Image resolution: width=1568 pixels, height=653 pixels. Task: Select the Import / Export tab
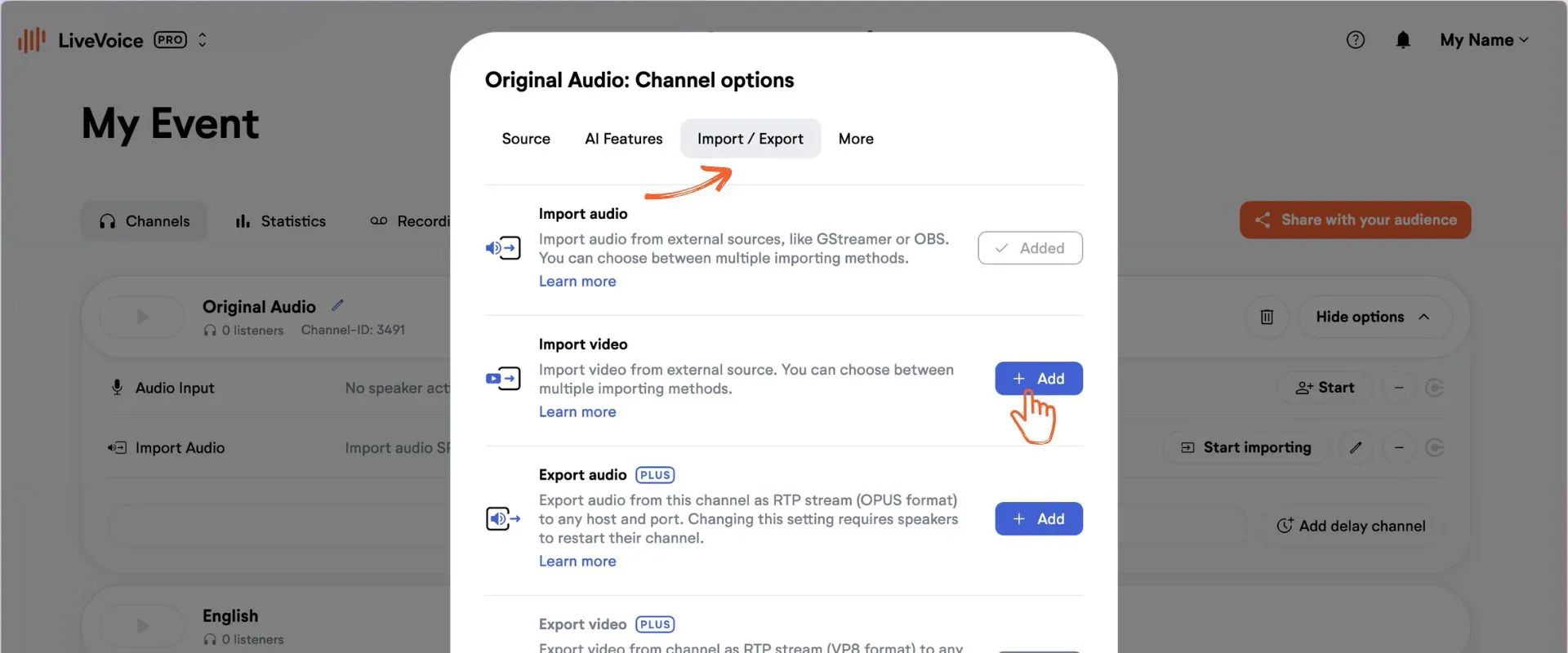pos(751,139)
